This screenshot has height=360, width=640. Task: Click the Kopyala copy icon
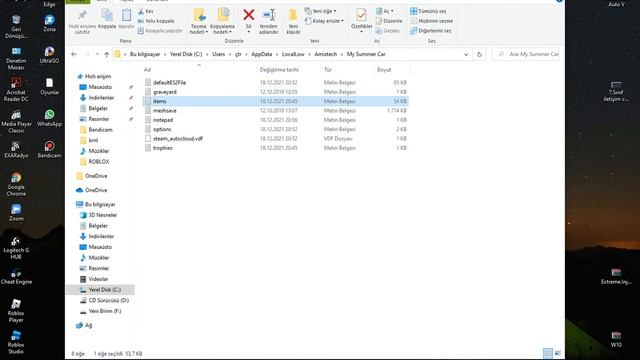coord(107,15)
